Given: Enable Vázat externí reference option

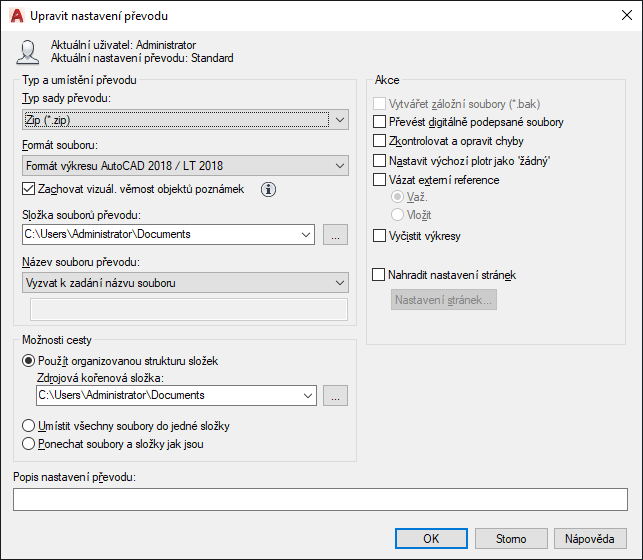Looking at the screenshot, I should (379, 180).
